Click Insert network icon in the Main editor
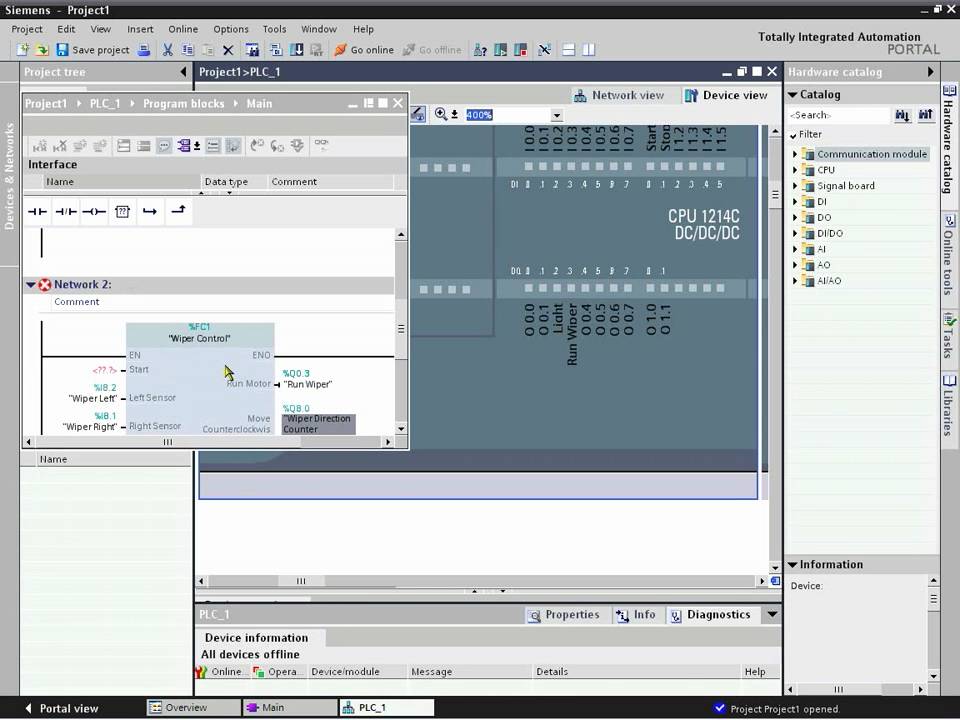The width and height of the screenshot is (960, 720). point(40,146)
